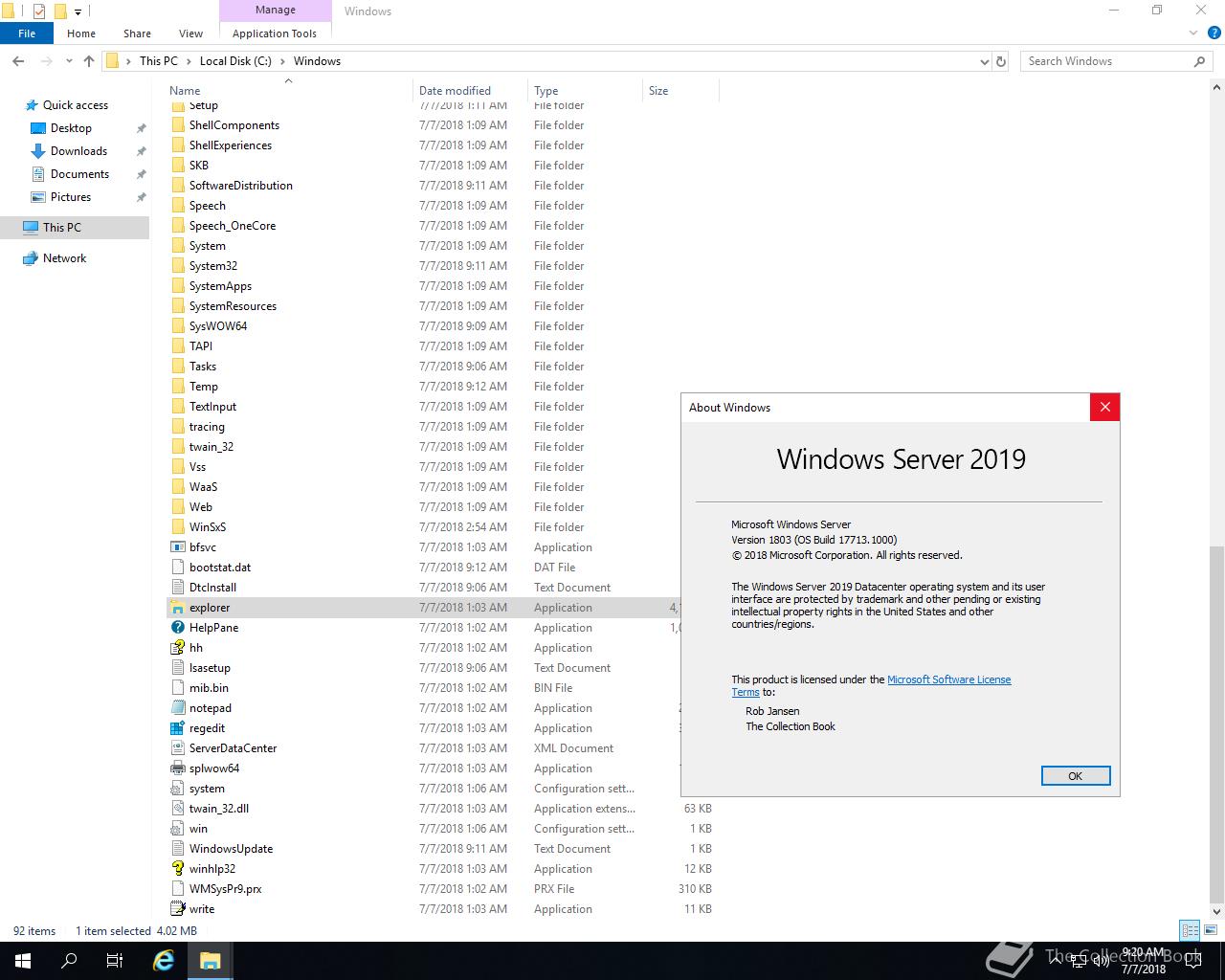
Task: Click the explorer application icon
Action: point(177,608)
